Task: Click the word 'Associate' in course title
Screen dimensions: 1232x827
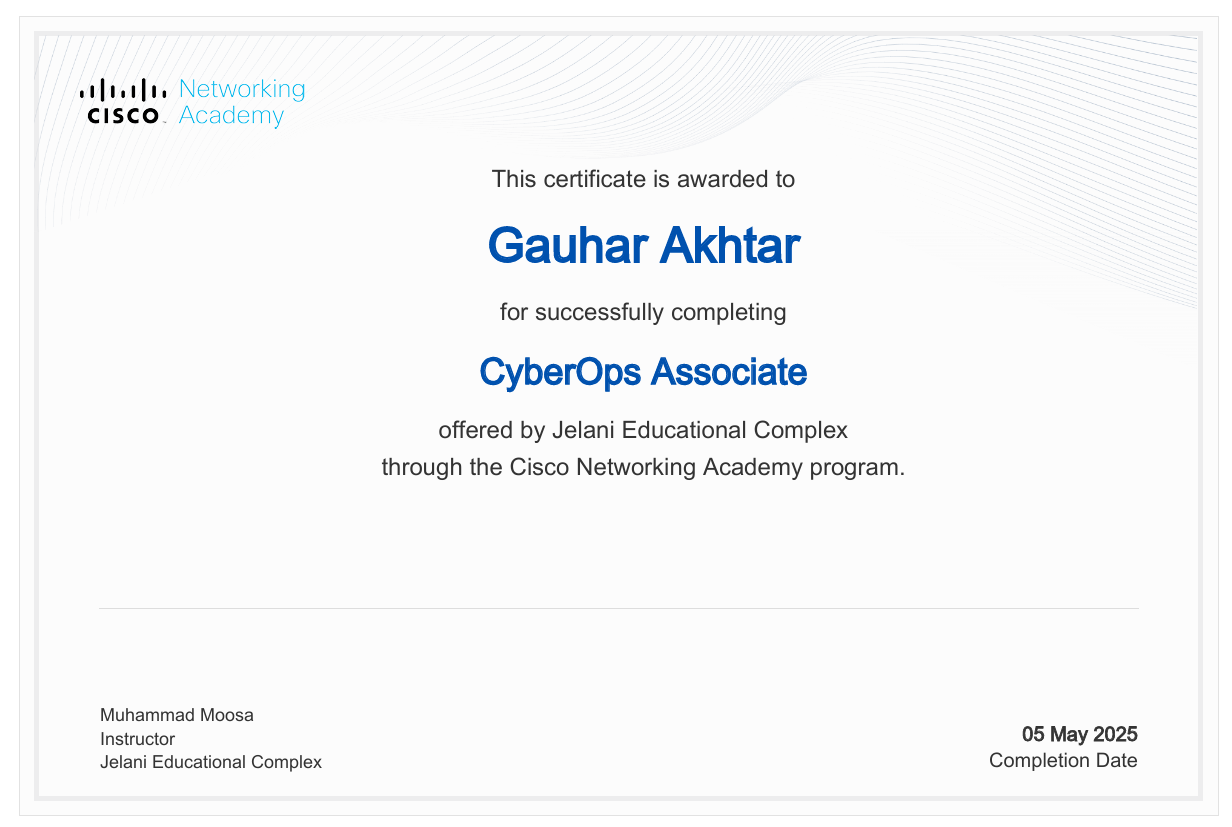Action: [x=729, y=372]
